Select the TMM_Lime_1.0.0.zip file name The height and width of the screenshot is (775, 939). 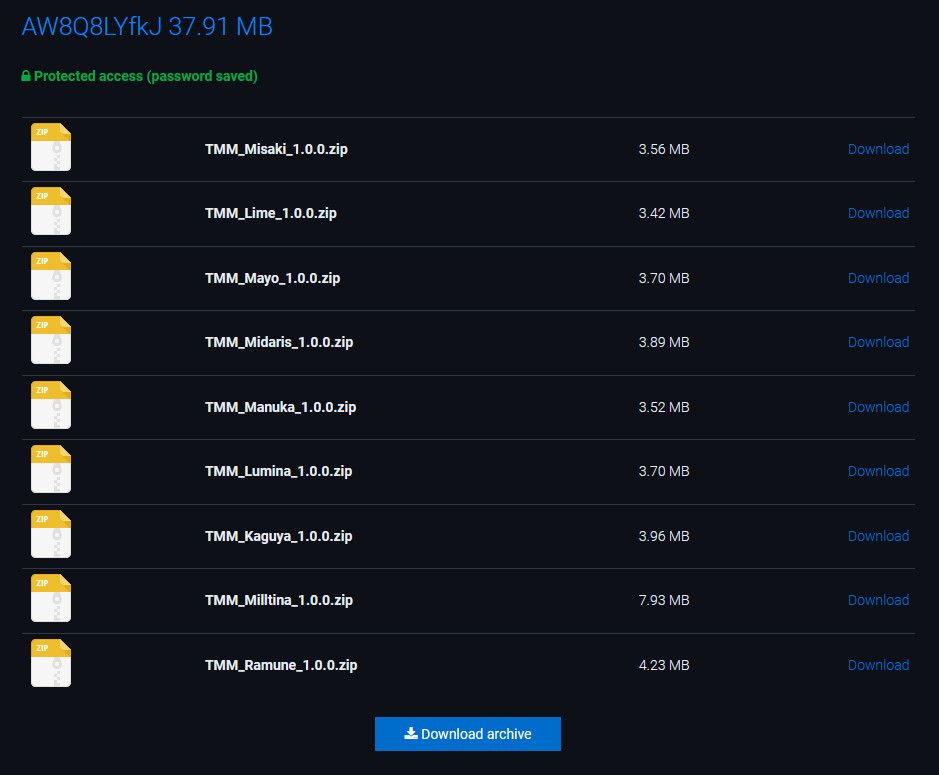pyautogui.click(x=271, y=213)
